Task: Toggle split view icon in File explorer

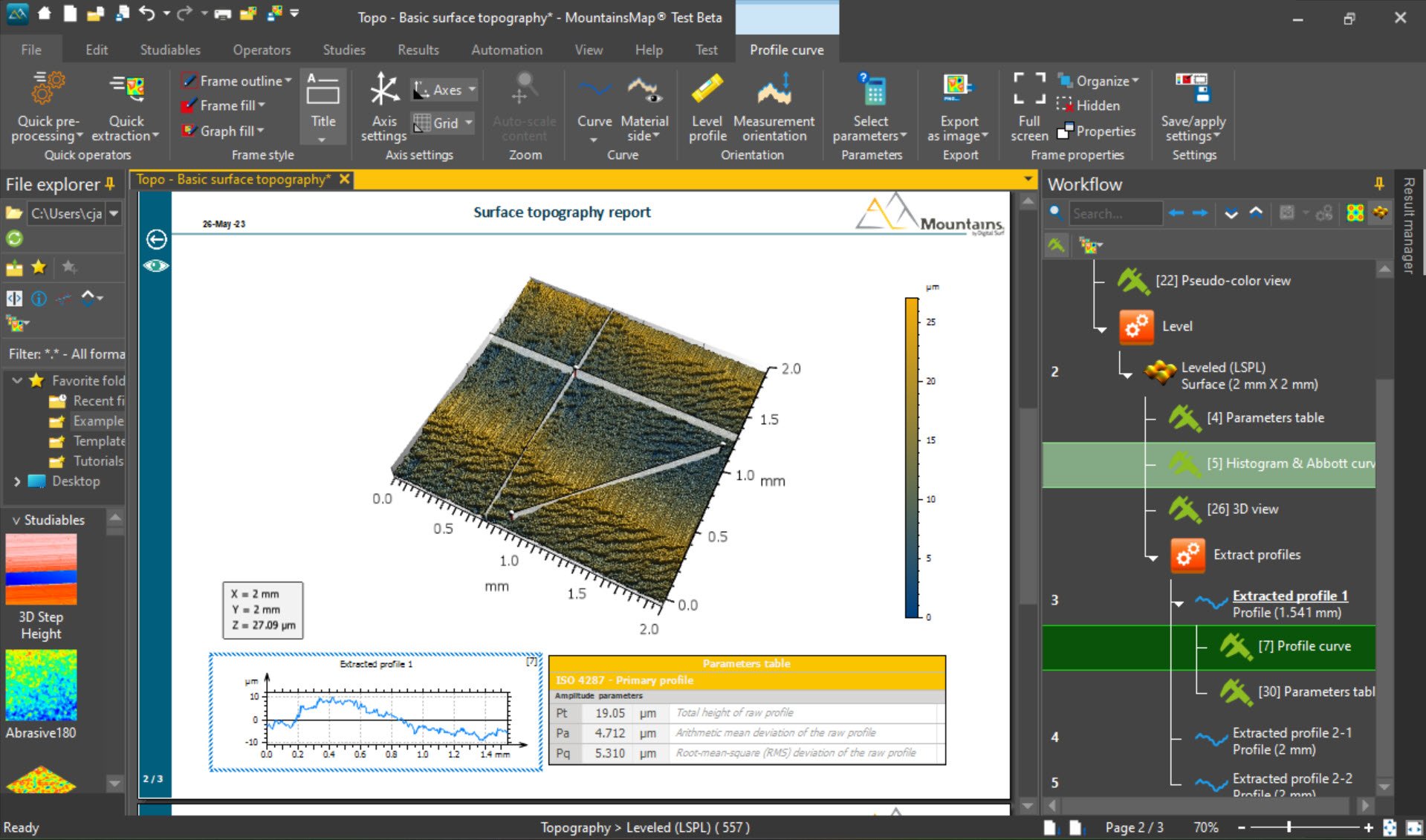Action: click(14, 299)
